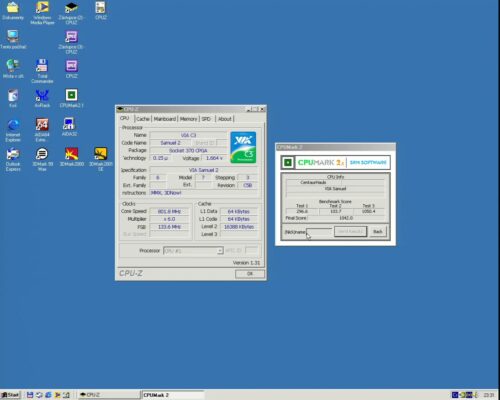Viewport: 500px width, 400px height.
Task: Click the Specification value VIA Samuel 2
Action: pos(204,170)
